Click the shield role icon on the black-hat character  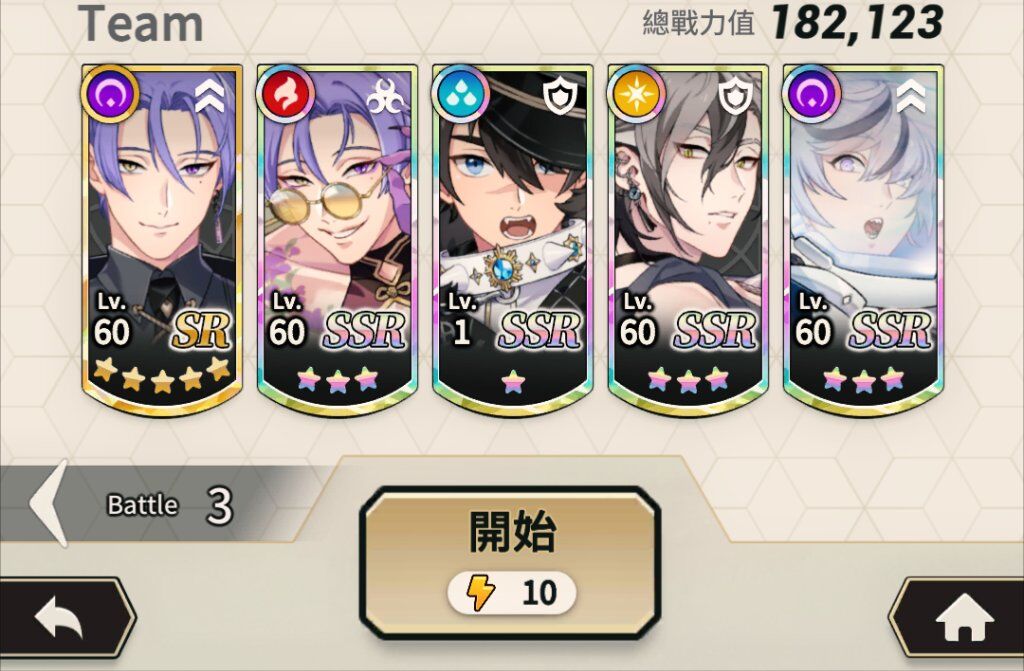pos(561,97)
